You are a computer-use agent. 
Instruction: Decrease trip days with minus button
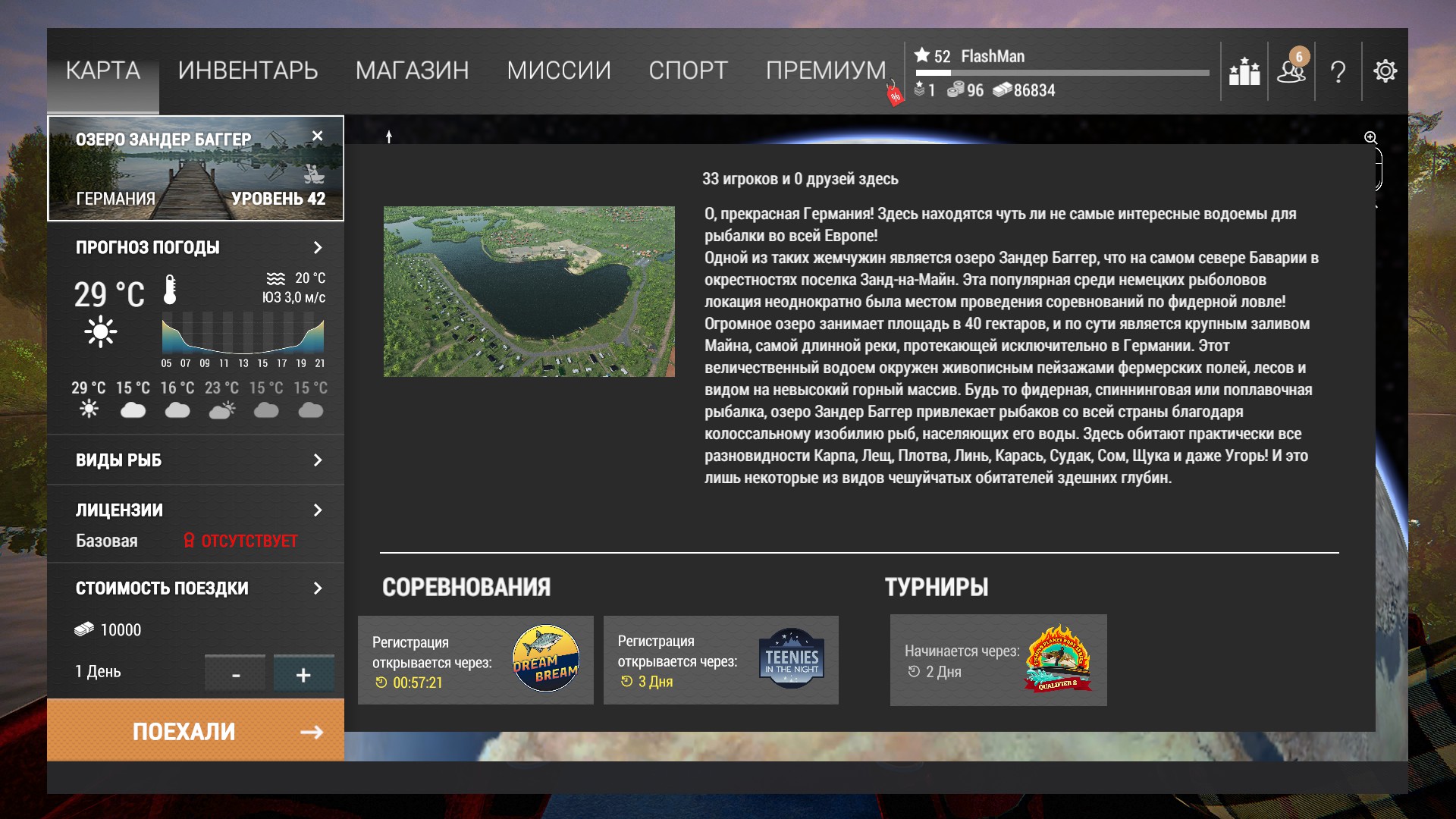pyautogui.click(x=236, y=674)
